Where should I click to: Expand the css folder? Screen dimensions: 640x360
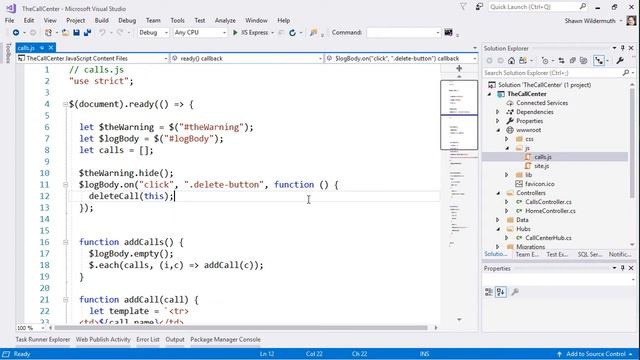tap(507, 139)
